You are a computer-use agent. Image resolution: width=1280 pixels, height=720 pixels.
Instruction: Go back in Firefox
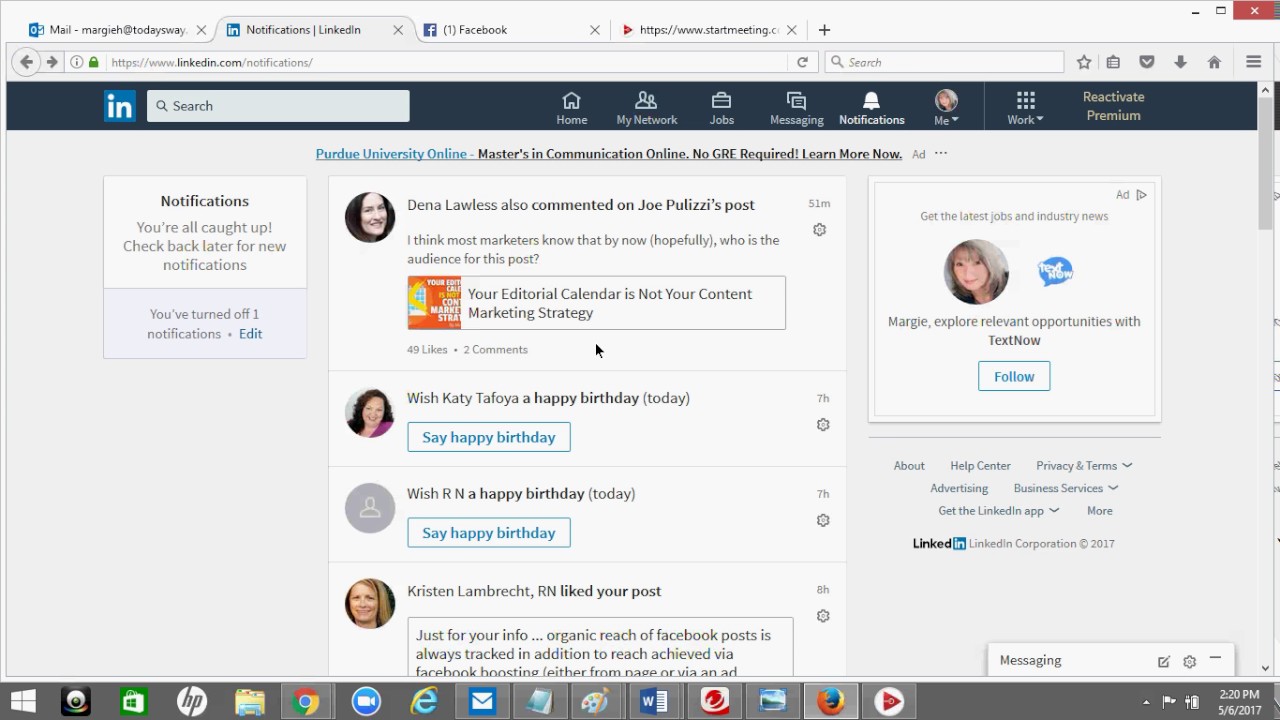click(27, 62)
